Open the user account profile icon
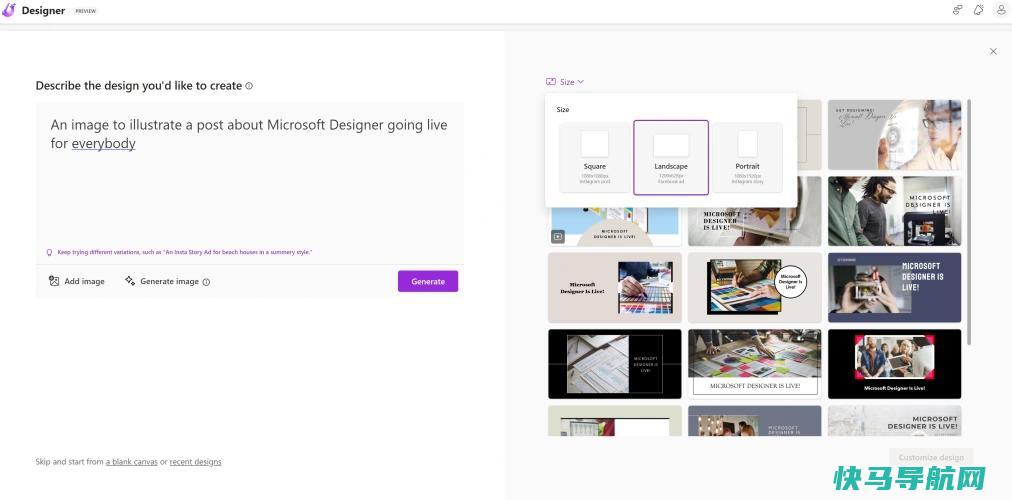This screenshot has width=1012, height=500. click(x=1001, y=10)
